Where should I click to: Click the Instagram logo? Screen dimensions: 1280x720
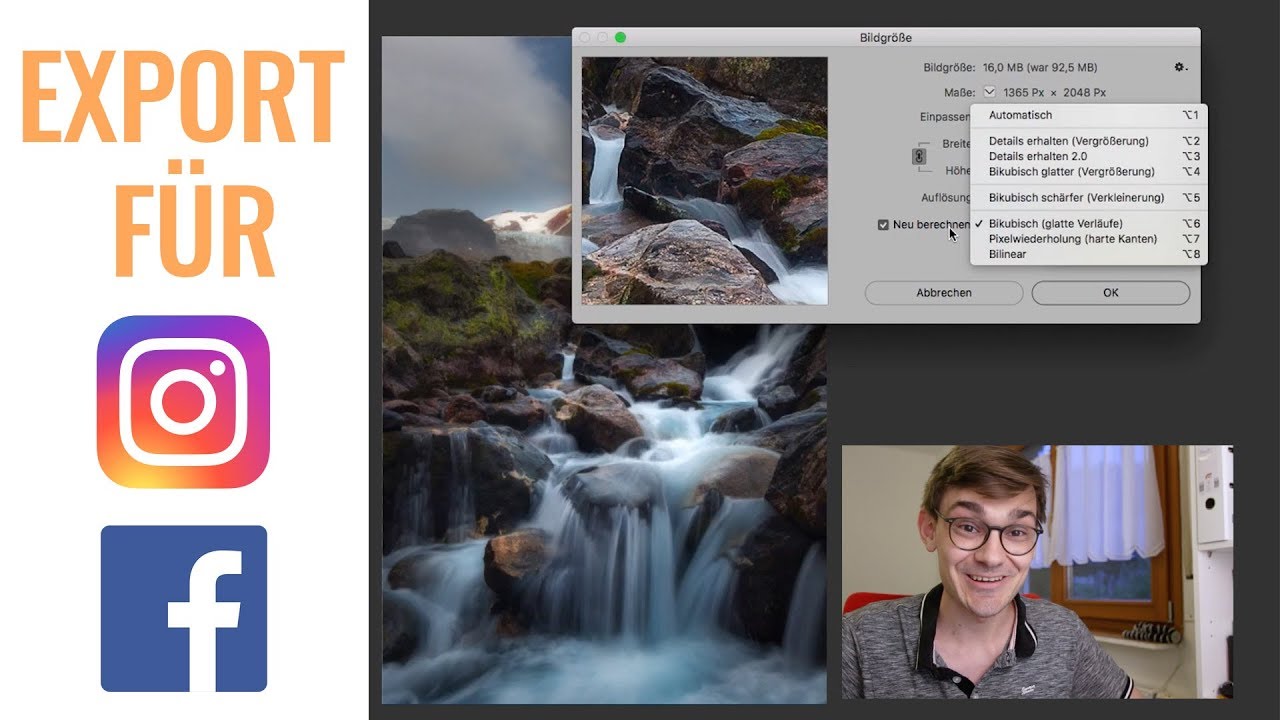184,401
